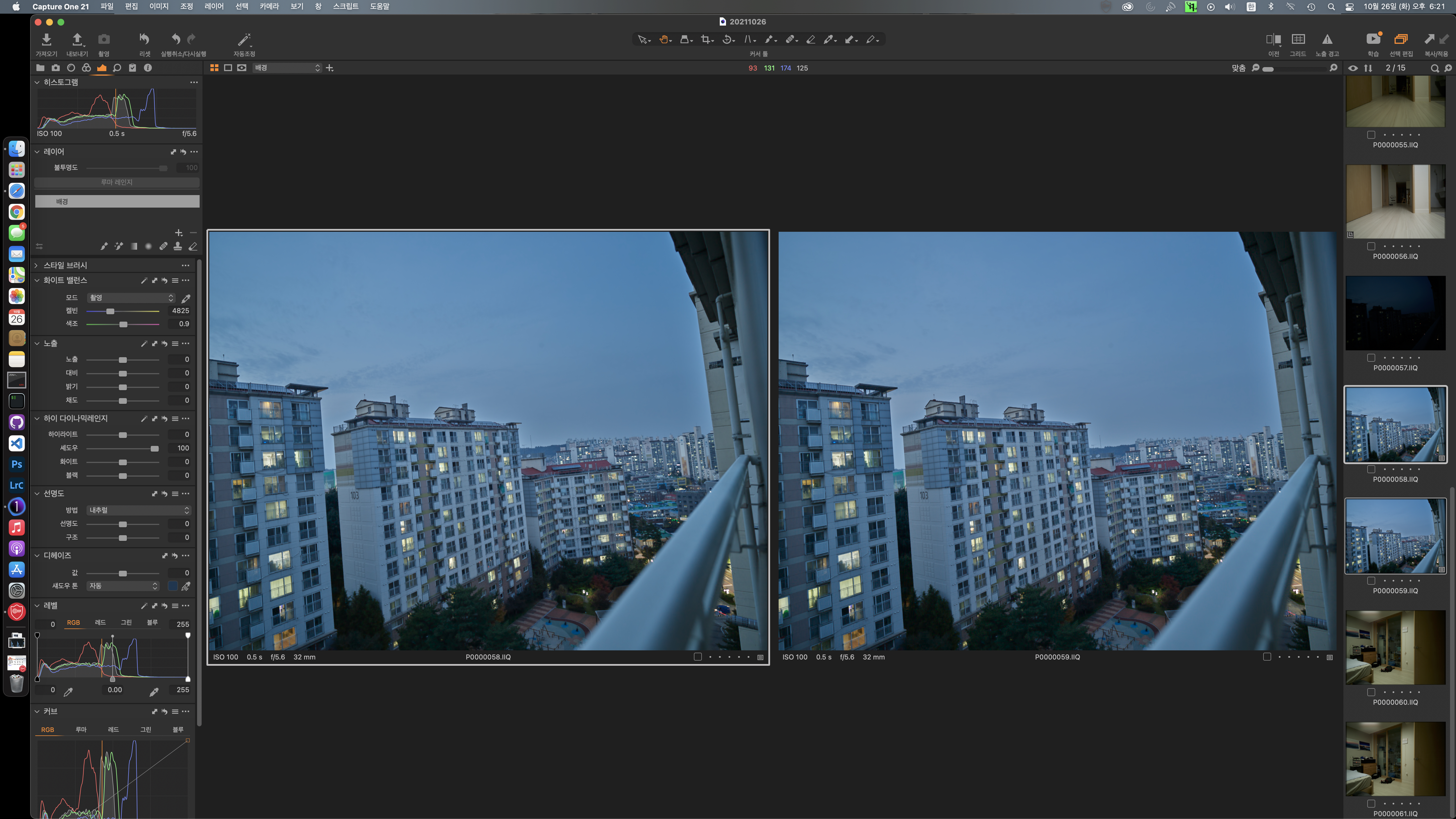Open Lightroom Classic from the Dock

click(16, 485)
